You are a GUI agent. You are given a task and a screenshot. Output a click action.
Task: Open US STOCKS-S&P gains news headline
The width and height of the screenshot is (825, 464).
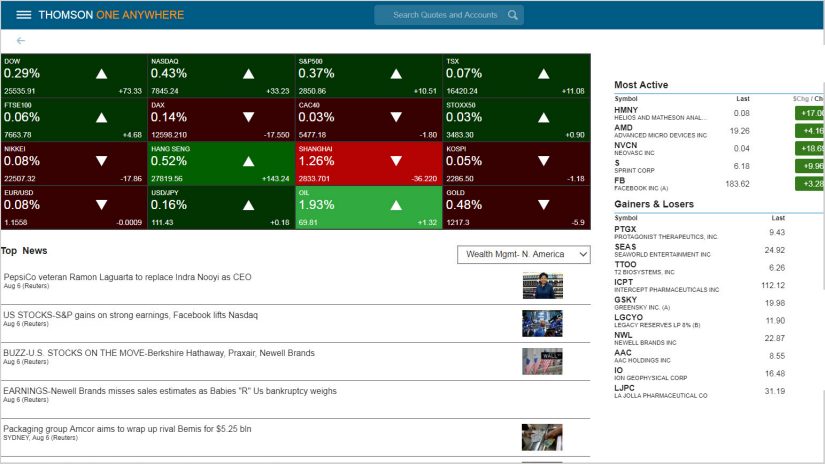click(x=130, y=315)
